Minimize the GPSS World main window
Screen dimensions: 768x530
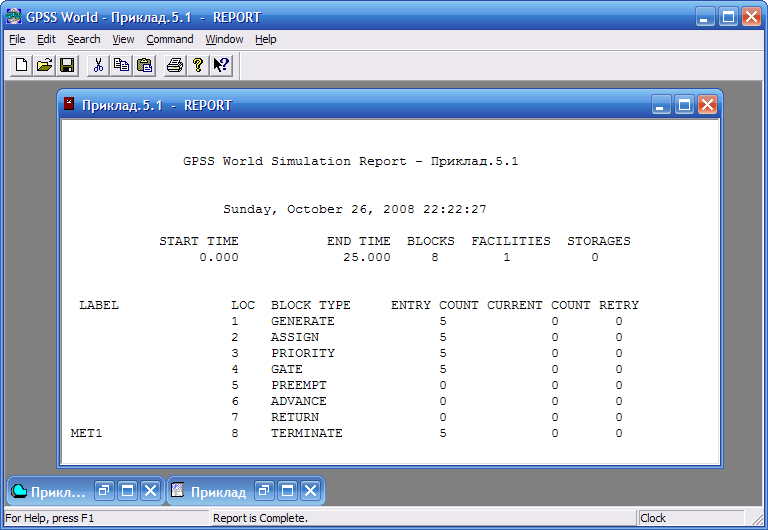705,17
